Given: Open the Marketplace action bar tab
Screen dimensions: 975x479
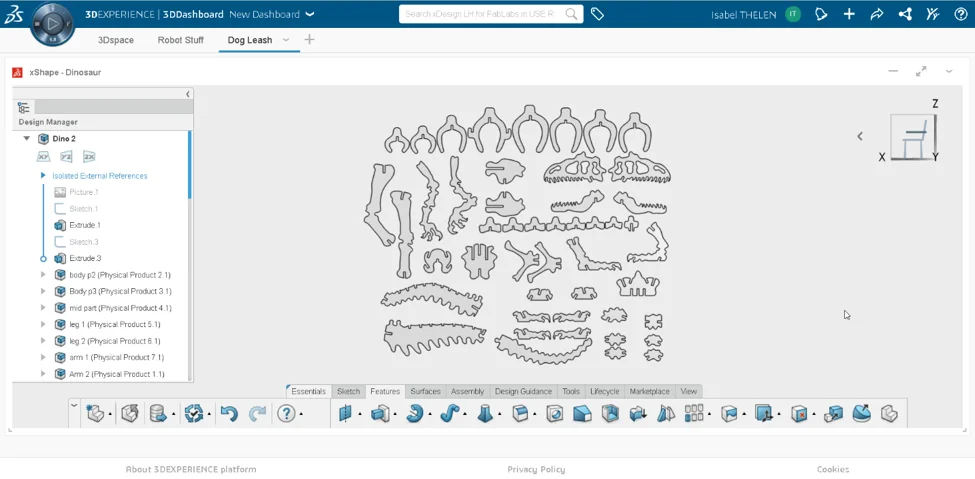Looking at the screenshot, I should click(649, 391).
